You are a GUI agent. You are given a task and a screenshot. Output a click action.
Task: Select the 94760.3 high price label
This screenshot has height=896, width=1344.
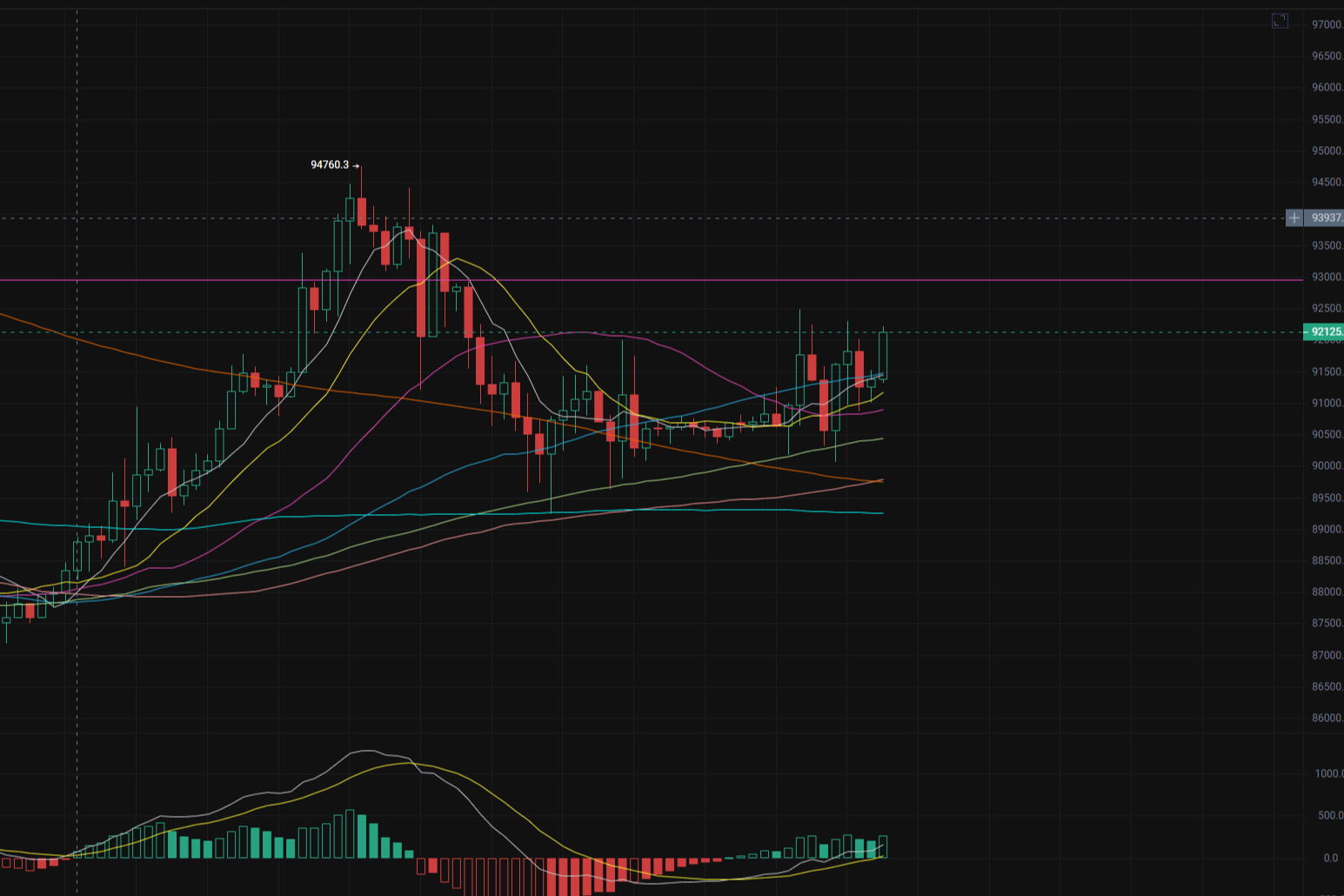329,164
